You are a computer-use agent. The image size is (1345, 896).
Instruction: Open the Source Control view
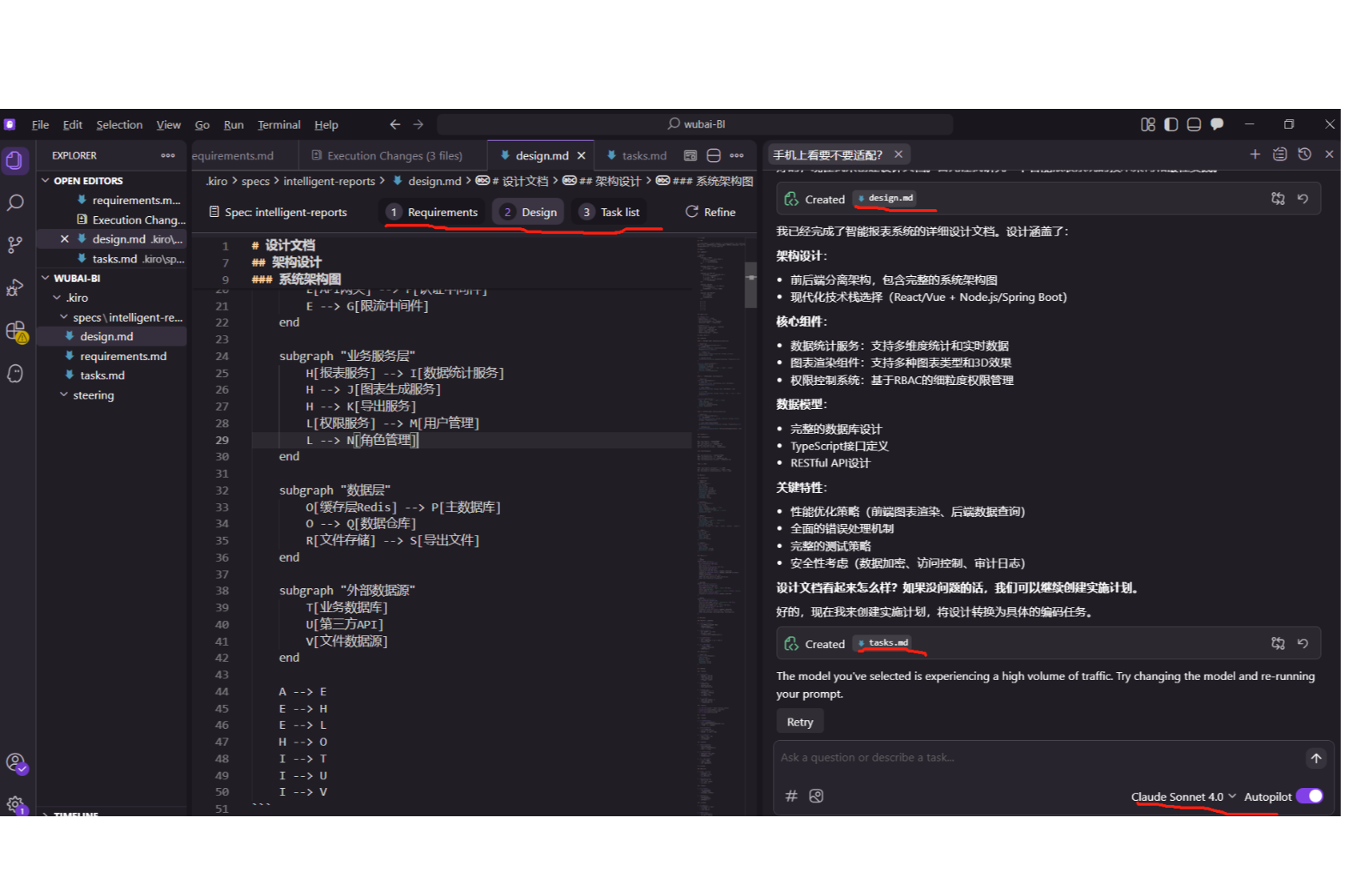15,245
